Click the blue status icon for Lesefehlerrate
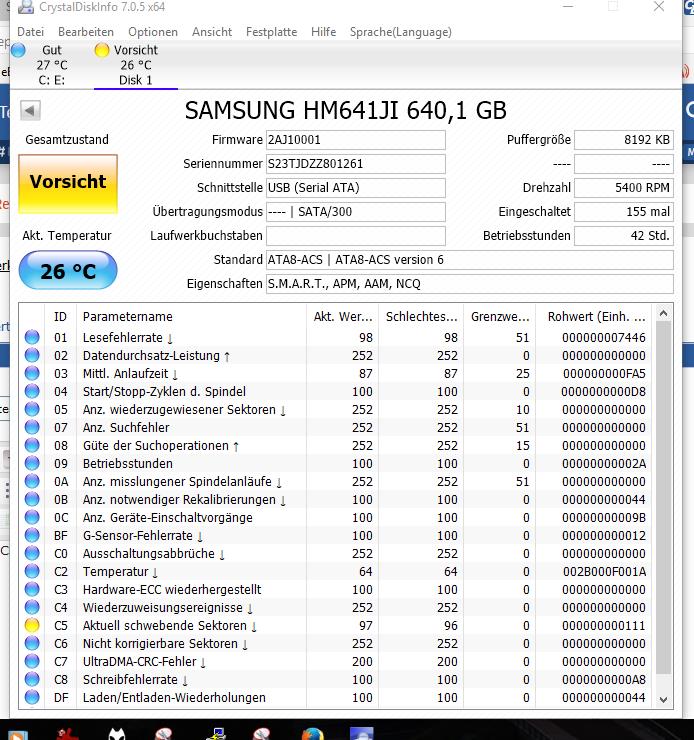 [x=32, y=337]
